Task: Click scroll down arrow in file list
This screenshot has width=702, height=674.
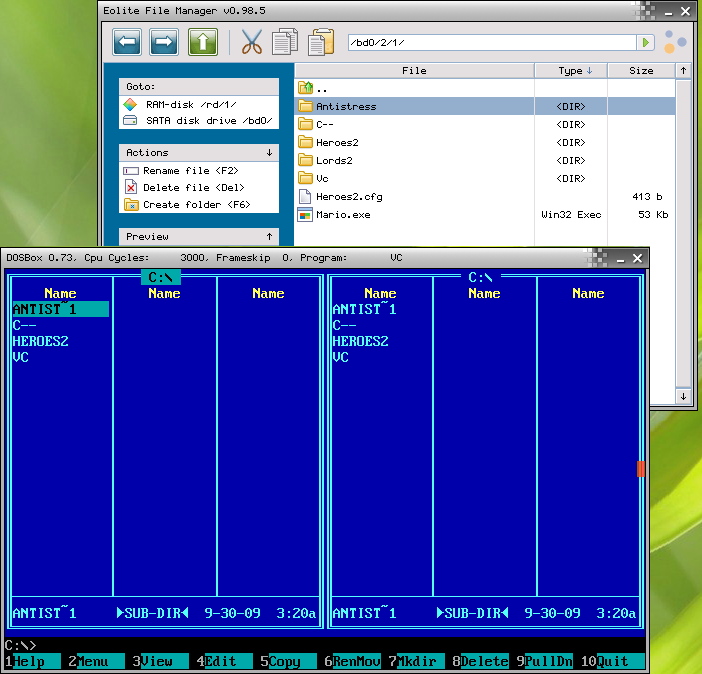Action: [x=684, y=397]
